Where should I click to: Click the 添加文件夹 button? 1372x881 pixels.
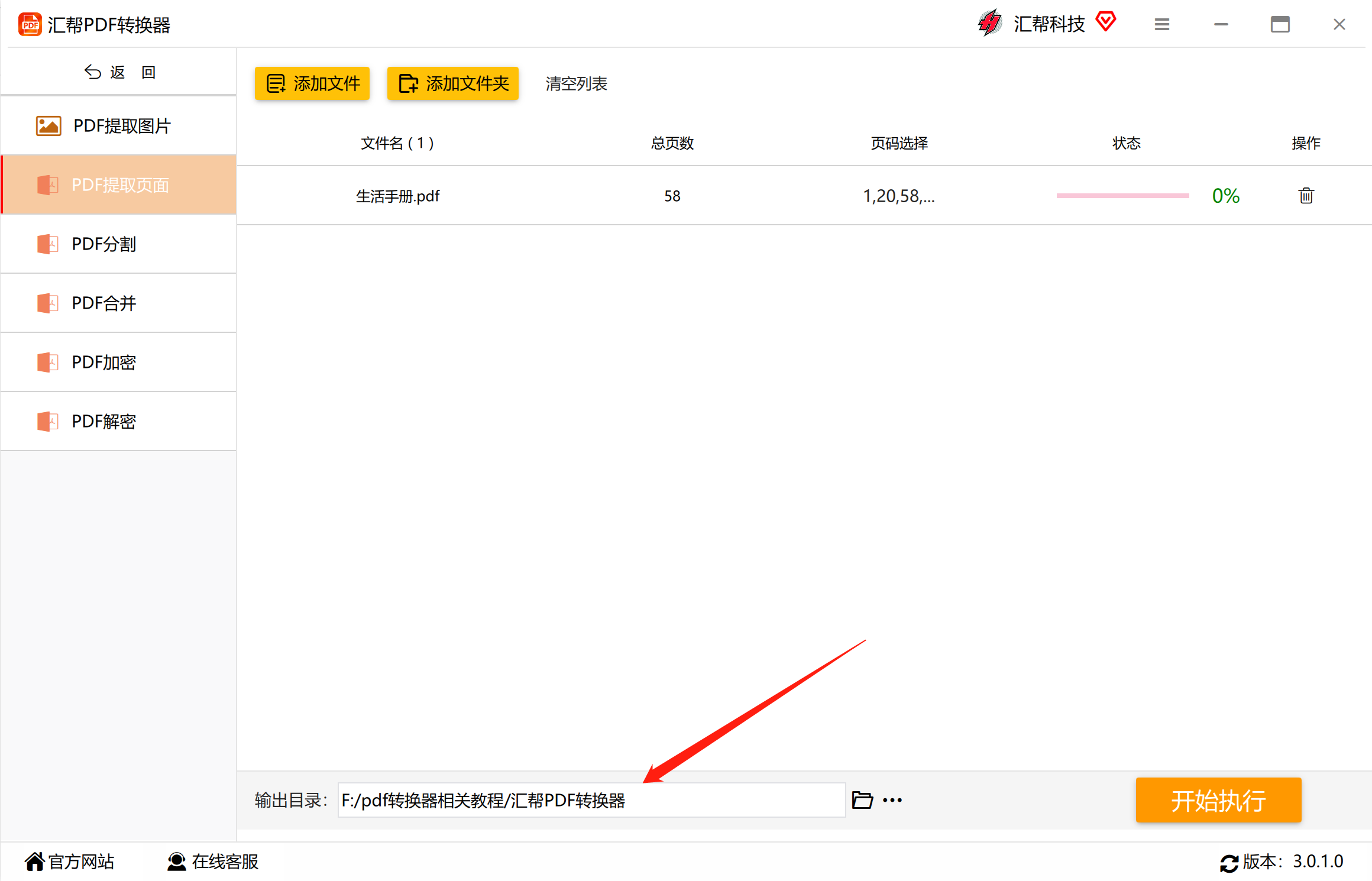point(453,83)
